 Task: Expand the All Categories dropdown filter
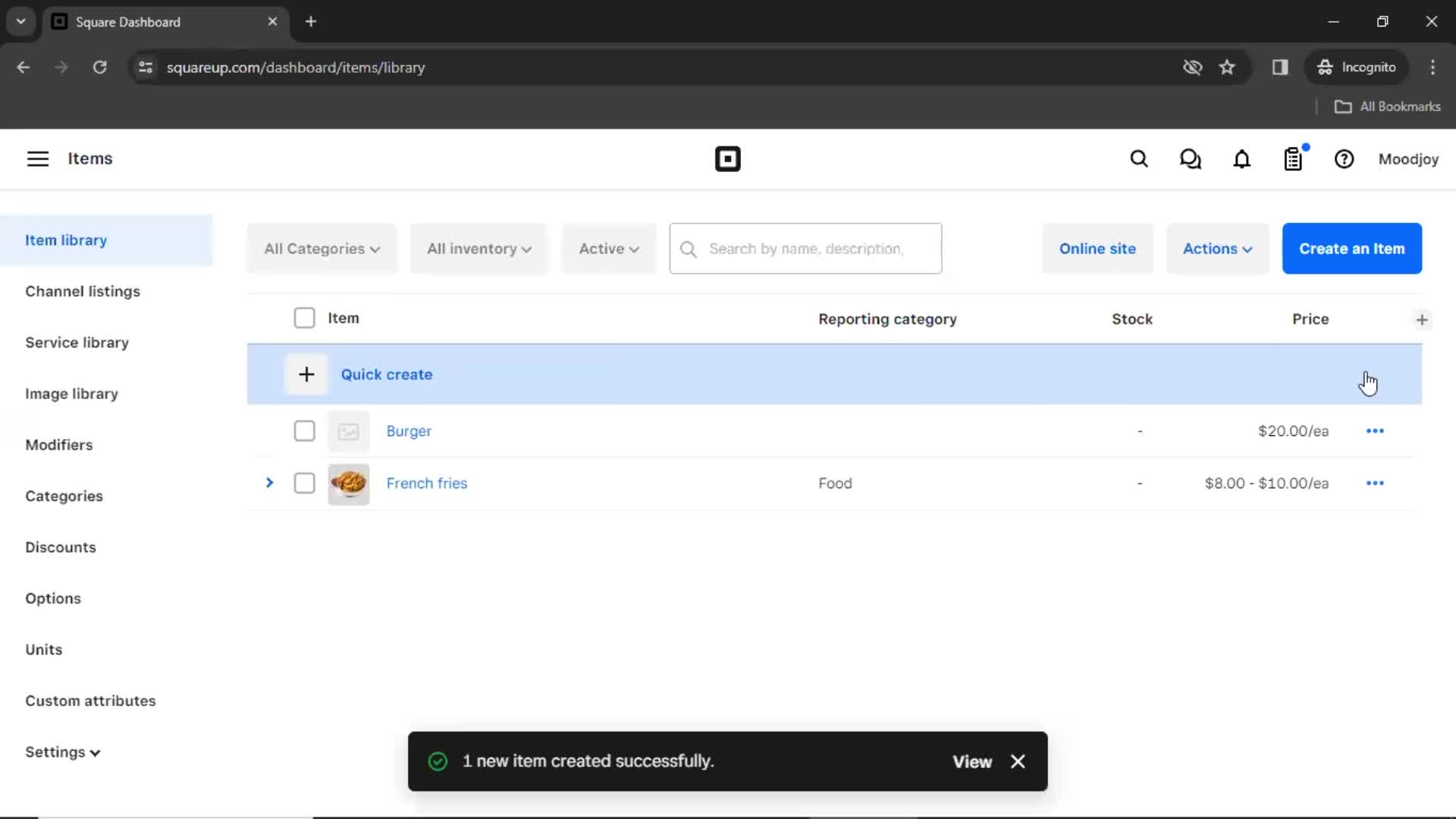pos(320,248)
